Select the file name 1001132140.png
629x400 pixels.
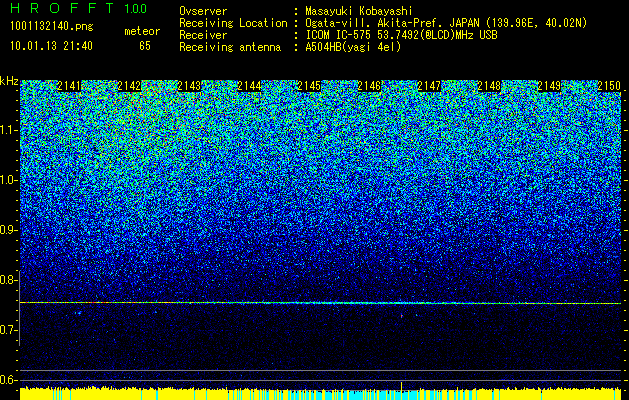[52, 27]
